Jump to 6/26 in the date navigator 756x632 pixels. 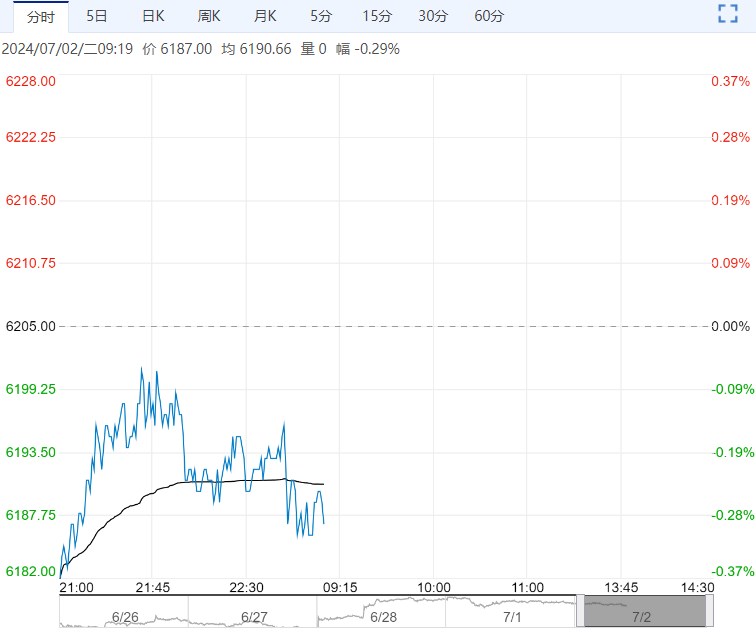[125, 617]
